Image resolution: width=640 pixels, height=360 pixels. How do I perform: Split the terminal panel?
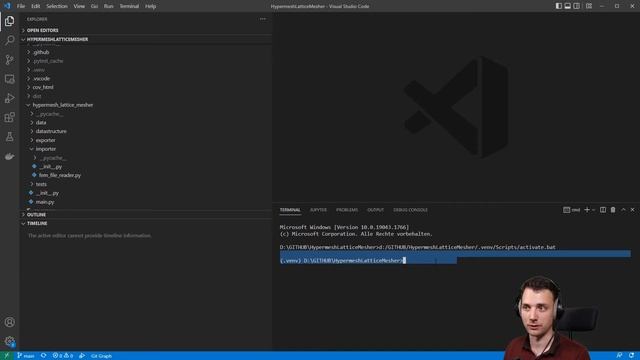[x=603, y=210]
